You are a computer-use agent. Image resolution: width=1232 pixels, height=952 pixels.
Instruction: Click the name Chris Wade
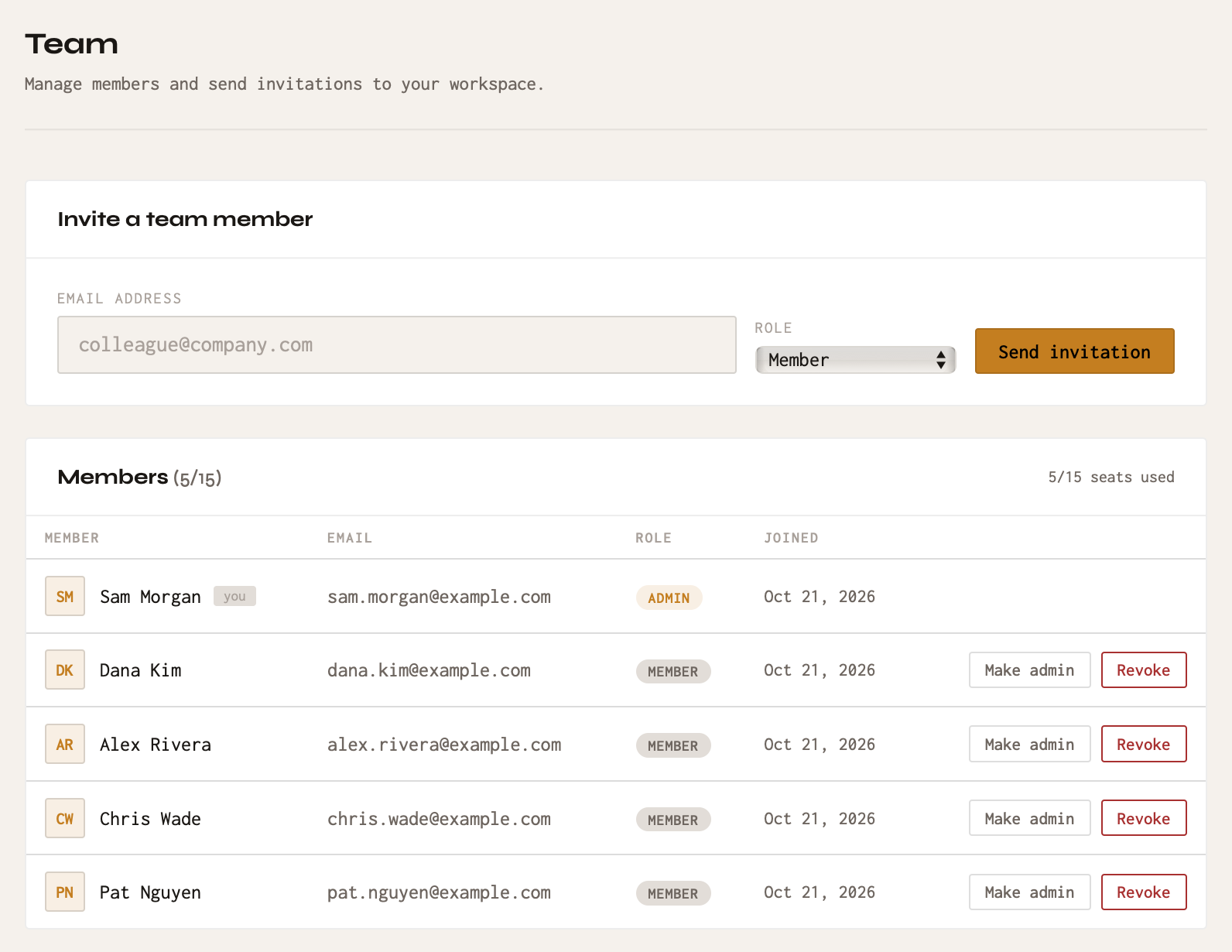coord(150,819)
